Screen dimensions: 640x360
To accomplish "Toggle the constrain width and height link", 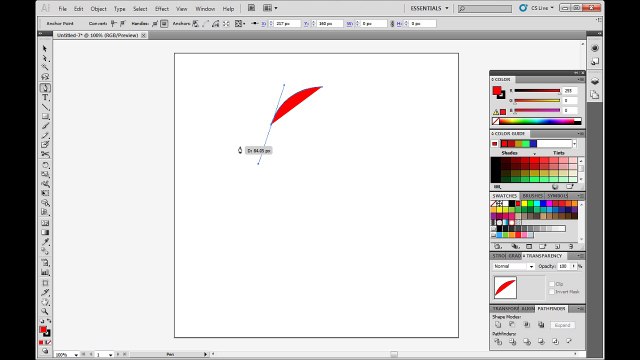I will pyautogui.click(x=392, y=24).
